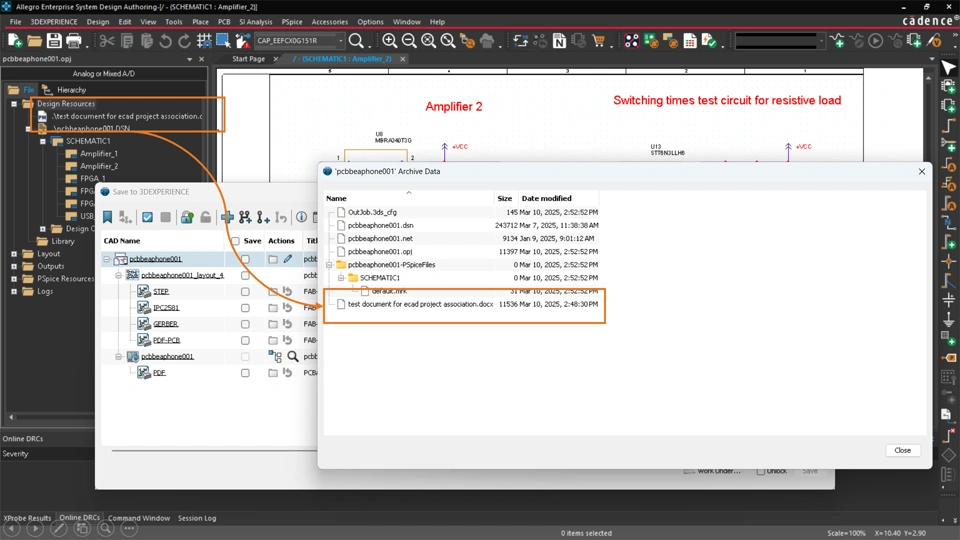
Task: Open the netlist N icon
Action: click(559, 41)
